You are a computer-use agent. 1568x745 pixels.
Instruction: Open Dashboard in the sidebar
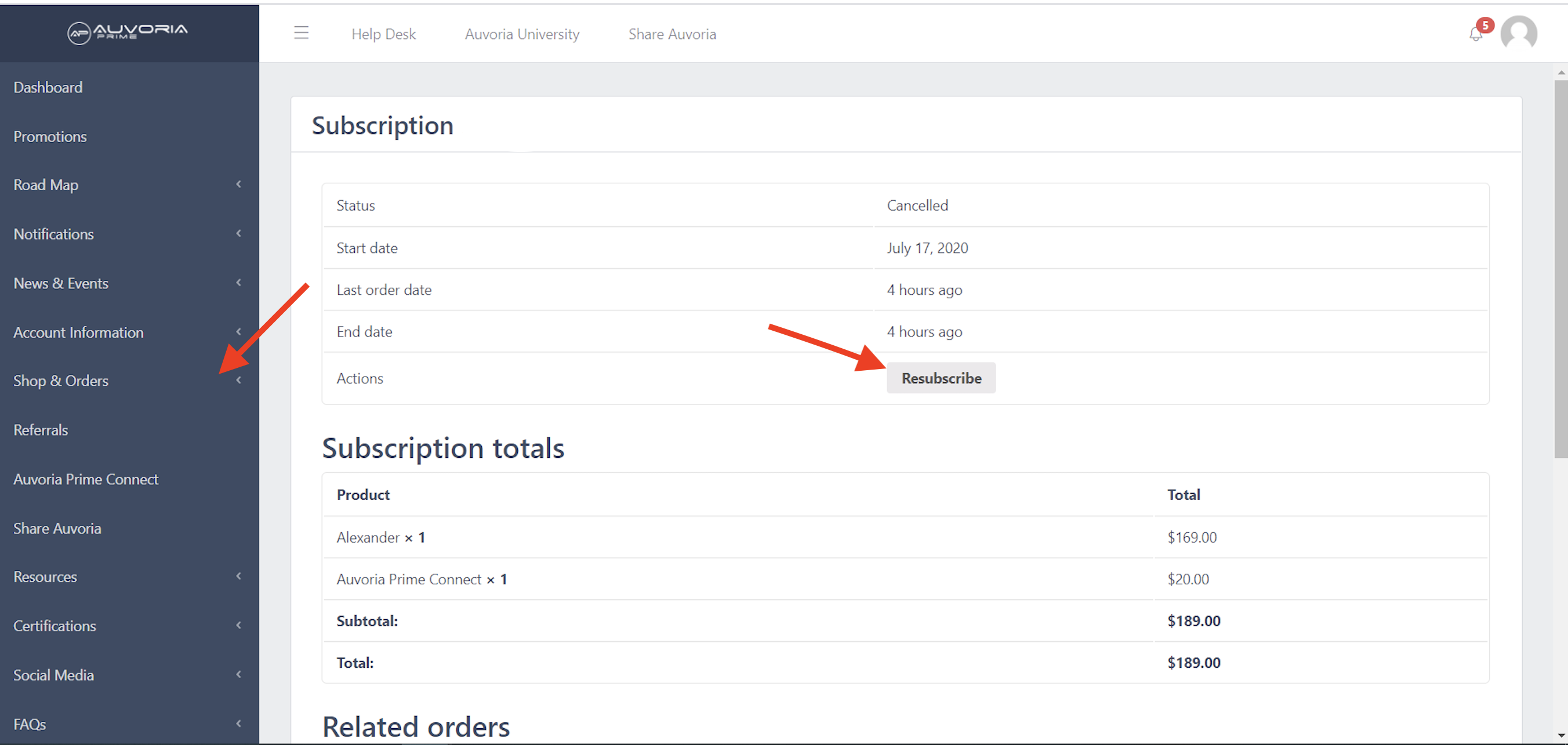[x=48, y=87]
